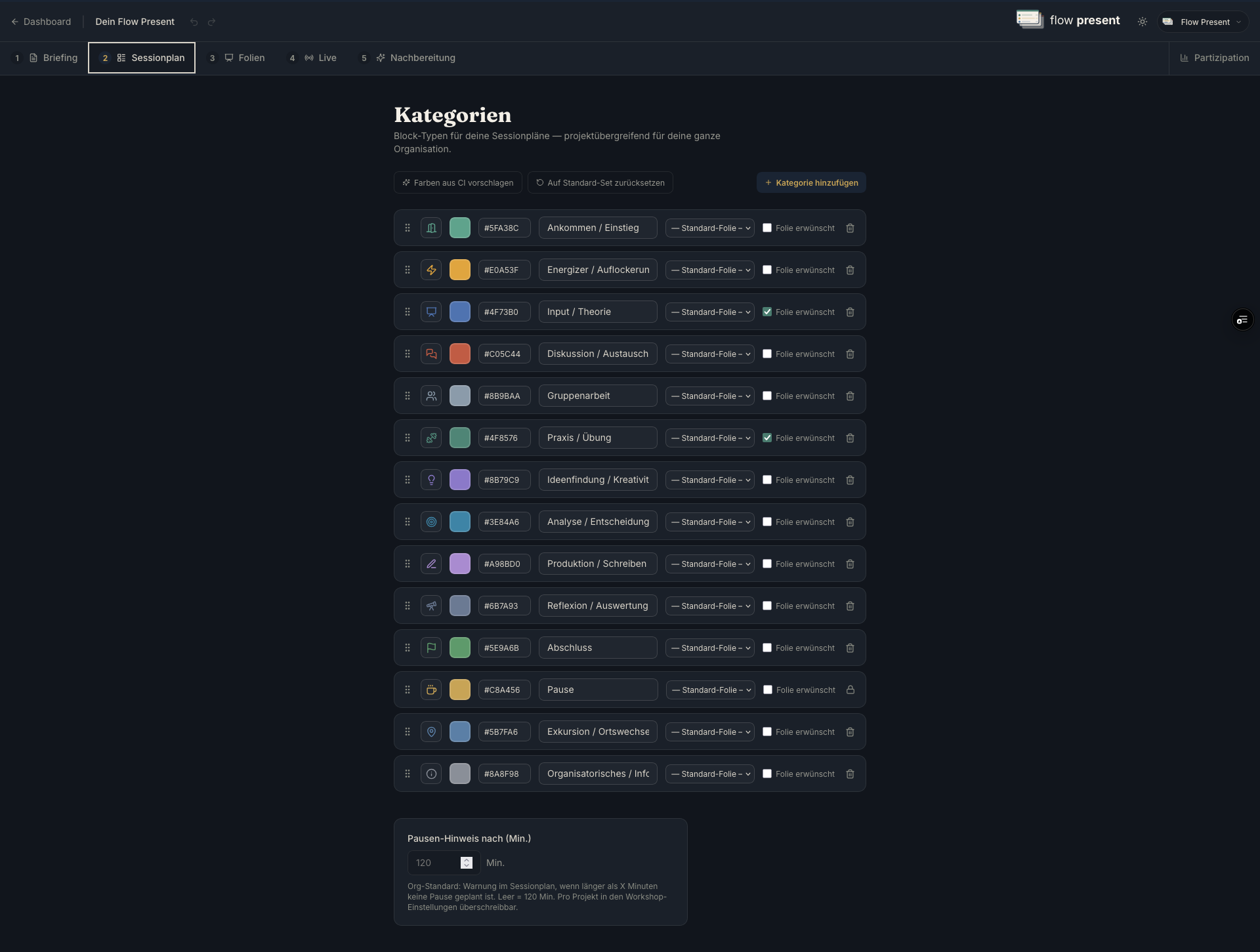This screenshot has height=952, width=1260.
Task: Open the purple color swatch for Produktion / Schreiben
Action: [460, 564]
